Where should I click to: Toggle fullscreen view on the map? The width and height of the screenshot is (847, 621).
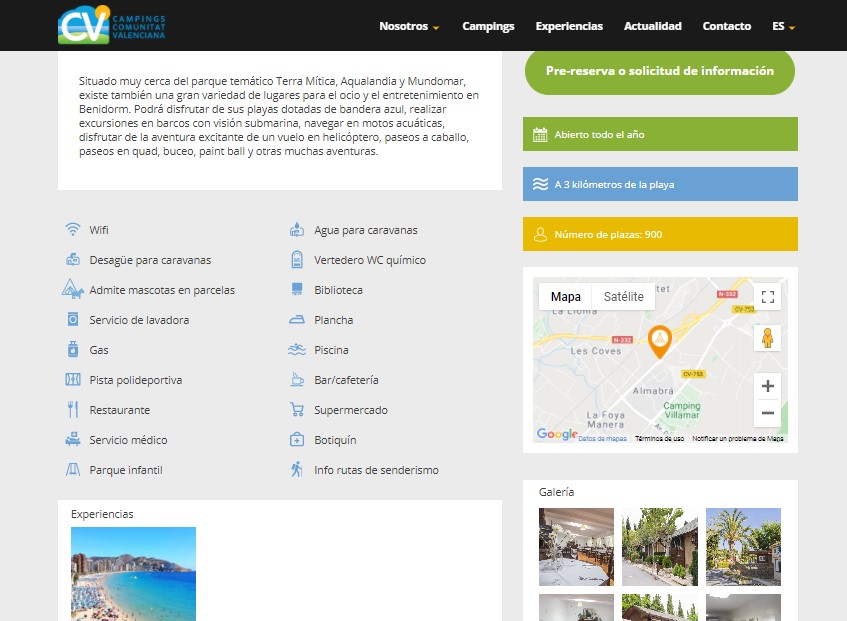(x=767, y=296)
